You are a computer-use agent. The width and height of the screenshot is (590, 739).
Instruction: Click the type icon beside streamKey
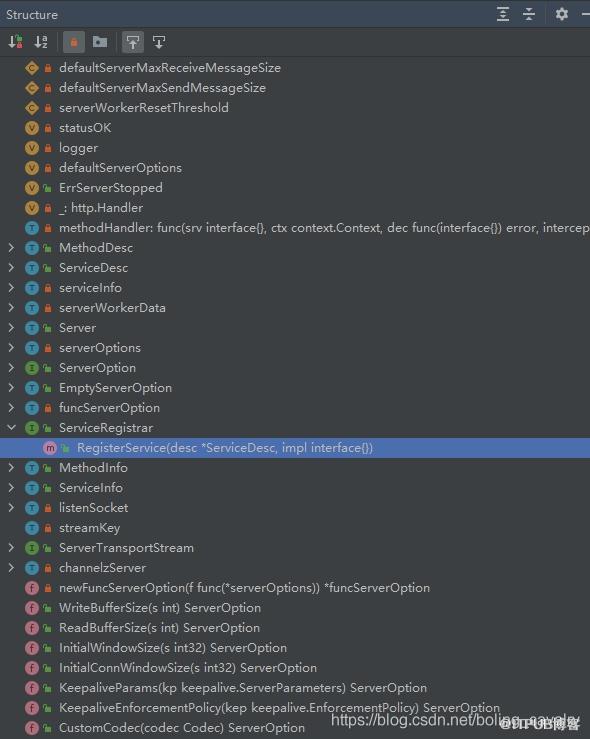click(32, 528)
